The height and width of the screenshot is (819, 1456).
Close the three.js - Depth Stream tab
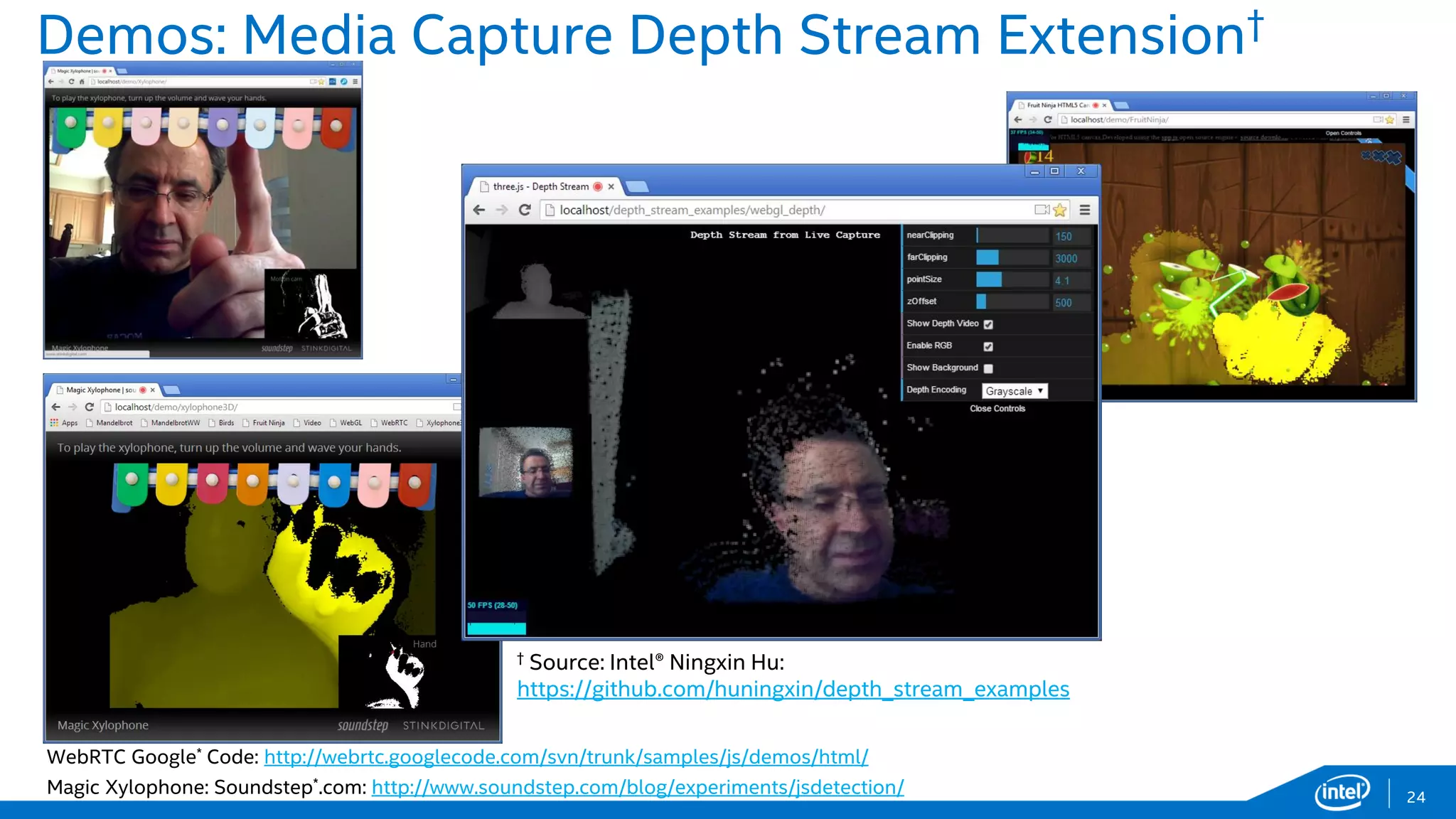[611, 187]
